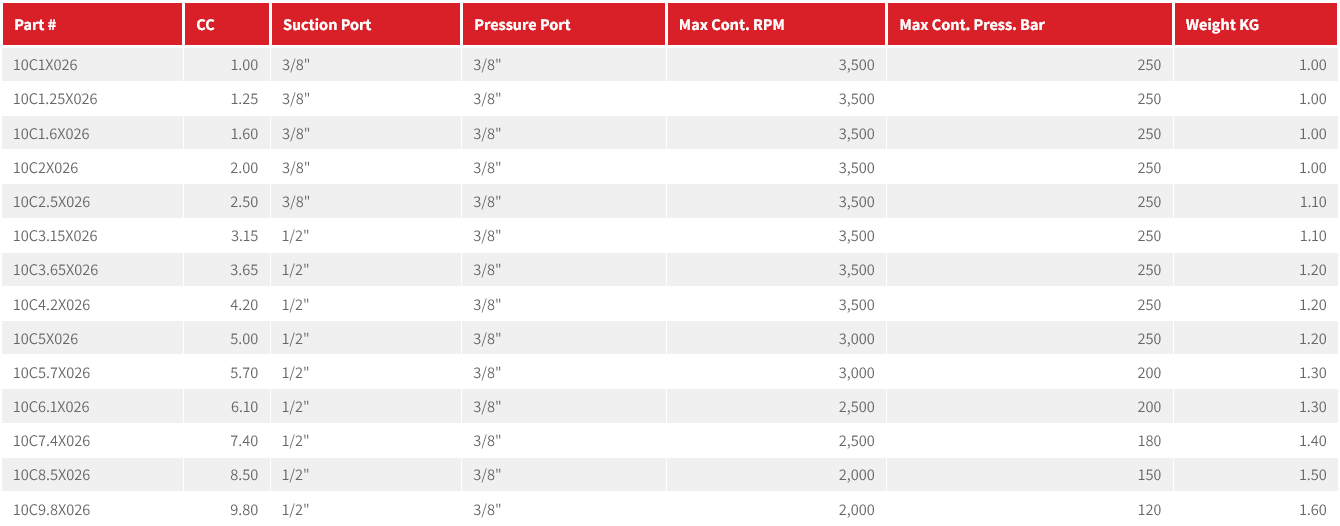Click part number 10C9.8X026
The width and height of the screenshot is (1340, 526).
(x=51, y=510)
